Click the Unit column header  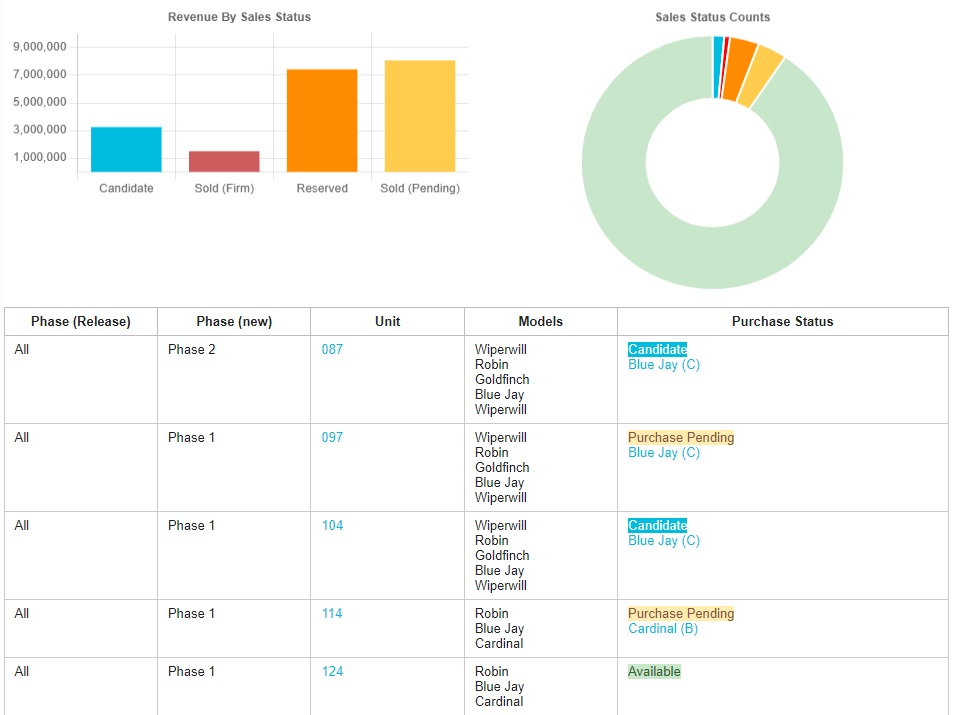pos(387,322)
